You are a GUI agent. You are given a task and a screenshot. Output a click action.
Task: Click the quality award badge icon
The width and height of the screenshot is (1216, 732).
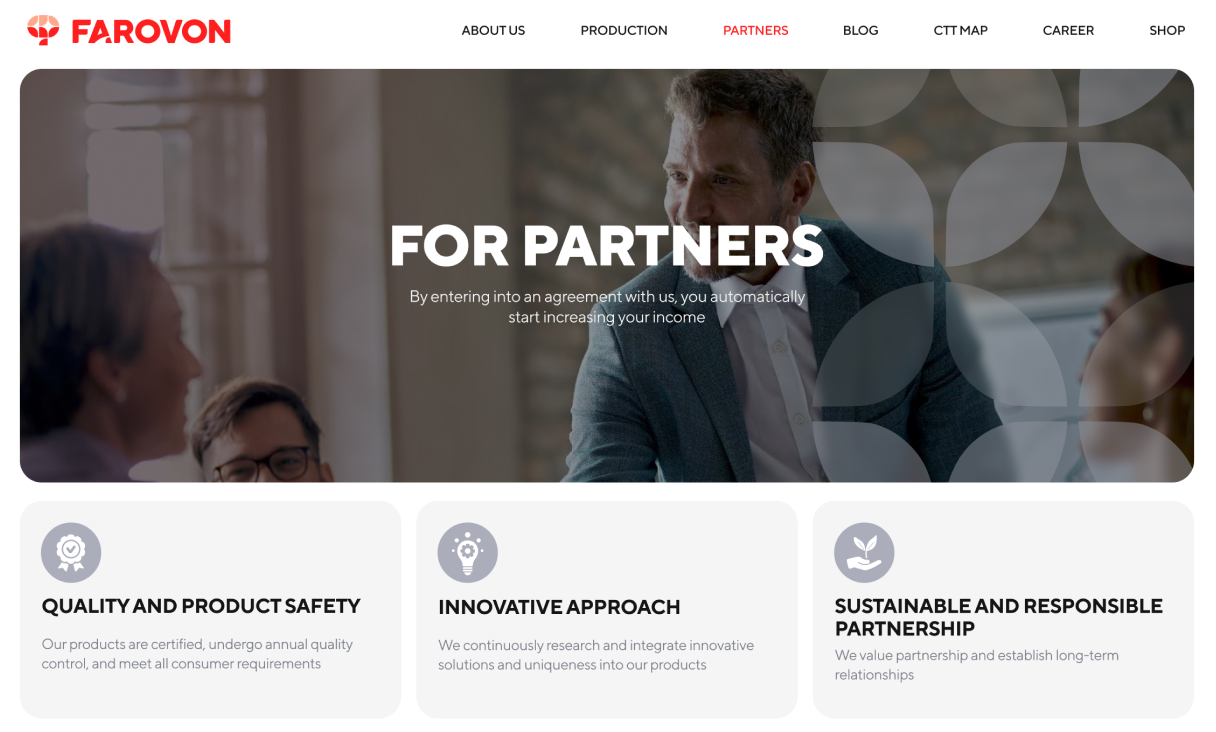(71, 552)
